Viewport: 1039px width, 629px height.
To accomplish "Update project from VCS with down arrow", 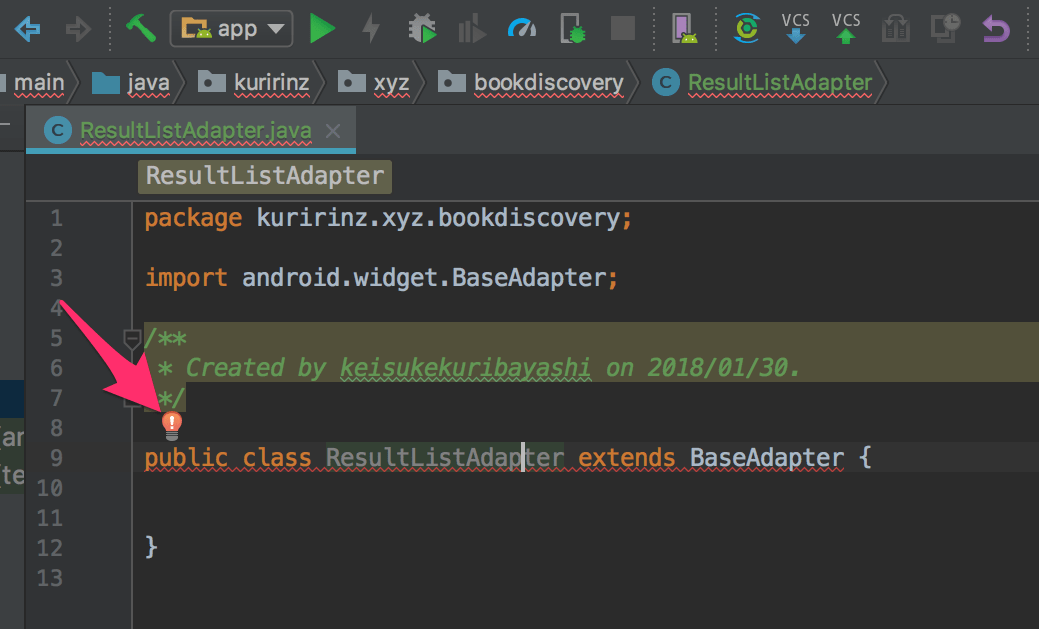I will [795, 28].
